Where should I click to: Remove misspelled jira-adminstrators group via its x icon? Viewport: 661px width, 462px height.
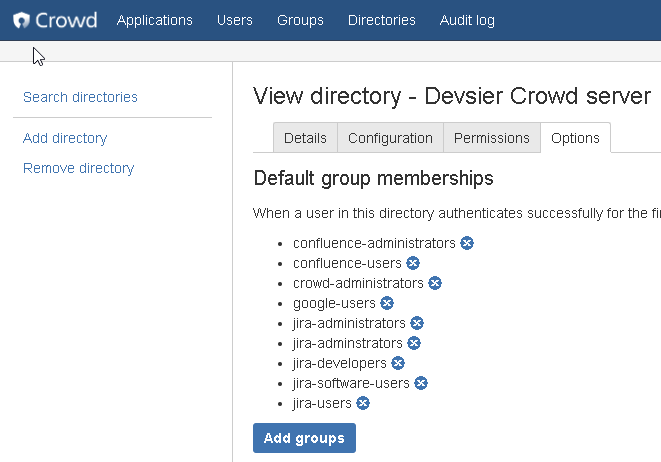414,343
